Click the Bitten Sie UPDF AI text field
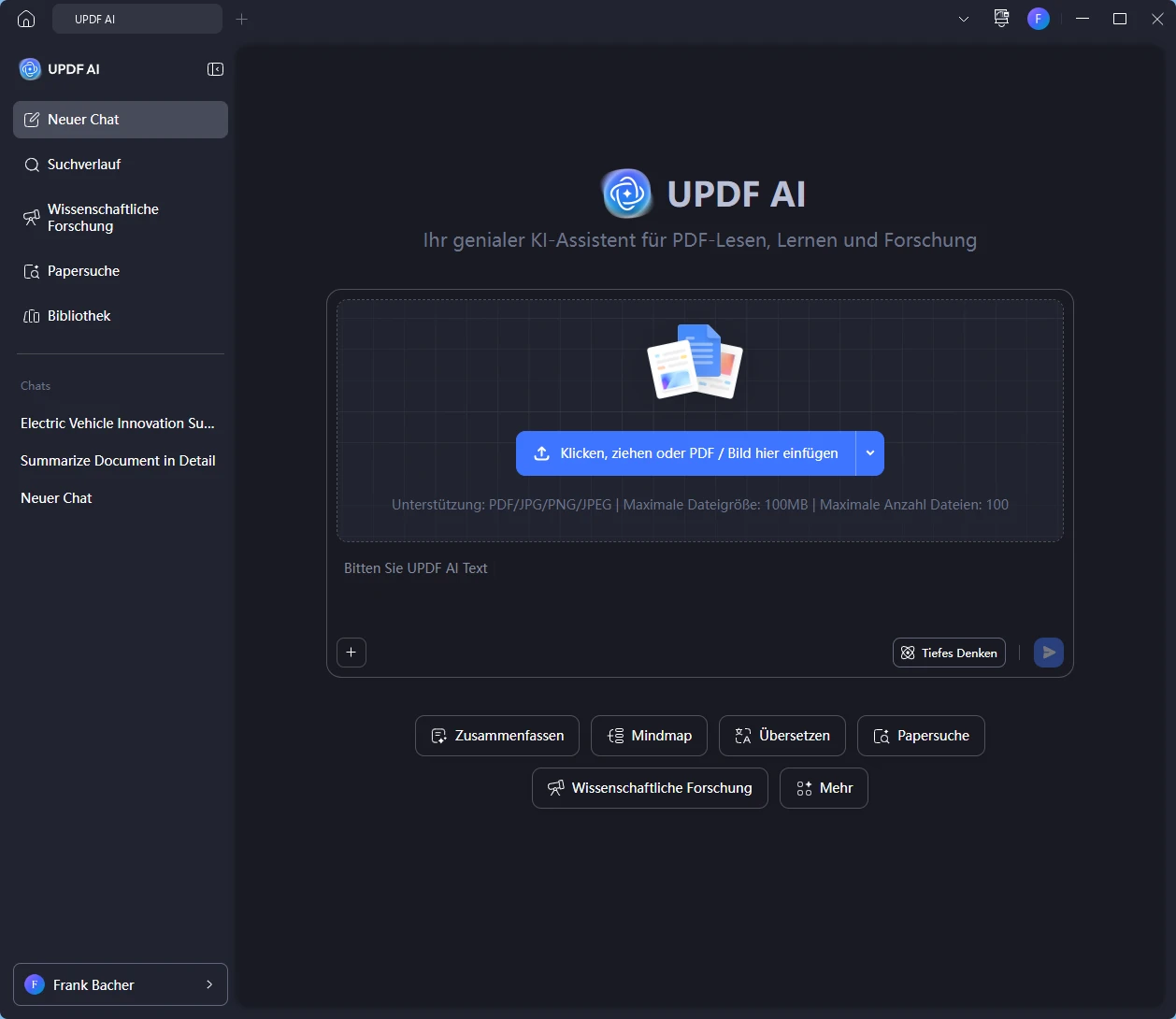Viewport: 1176px width, 1019px height. 699,589
